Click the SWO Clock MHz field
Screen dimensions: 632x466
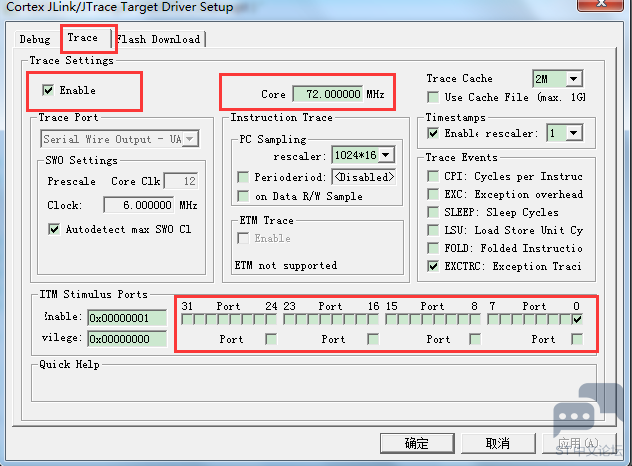pos(139,205)
